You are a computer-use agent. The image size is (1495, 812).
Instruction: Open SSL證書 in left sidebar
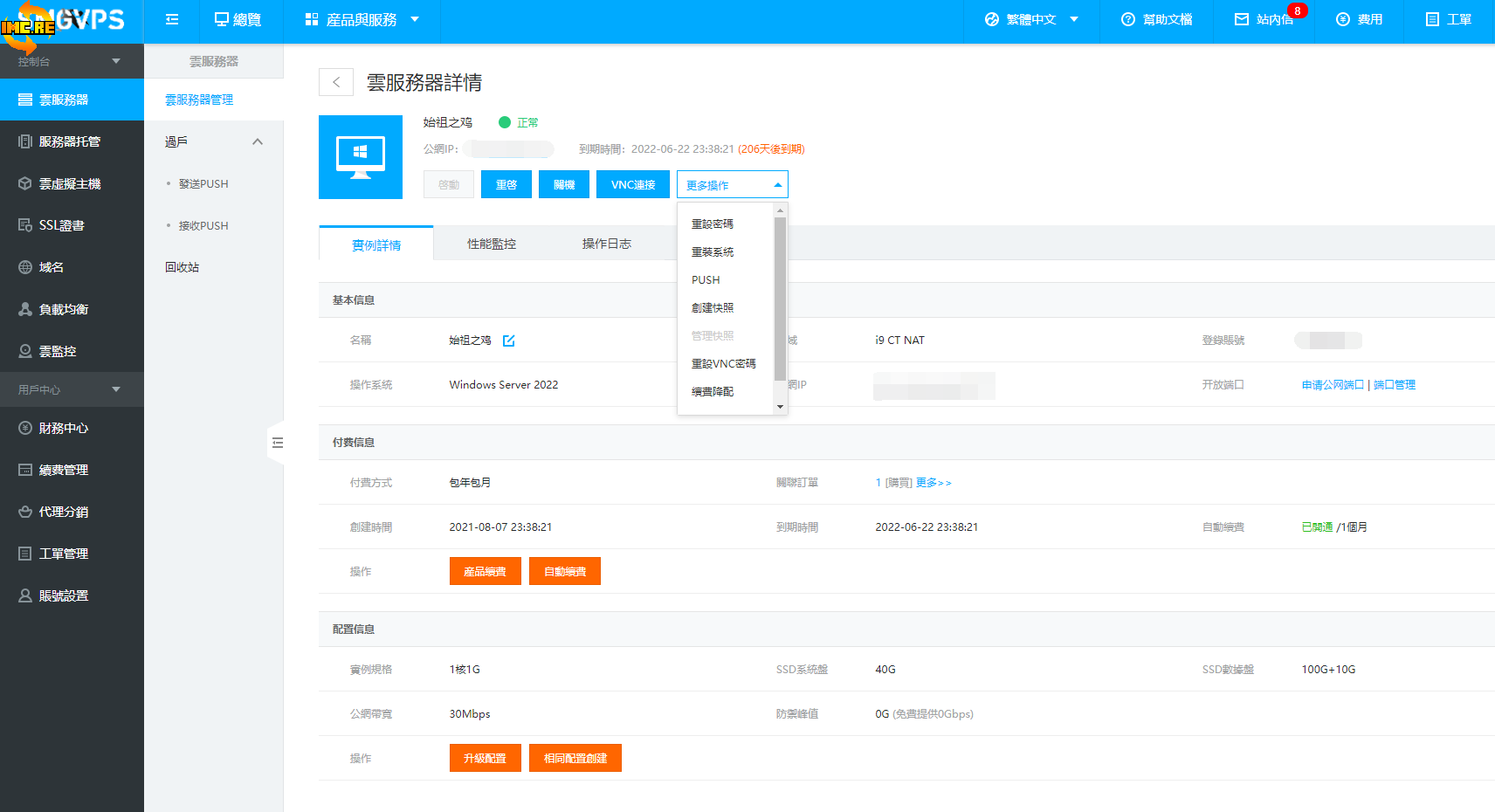61,225
